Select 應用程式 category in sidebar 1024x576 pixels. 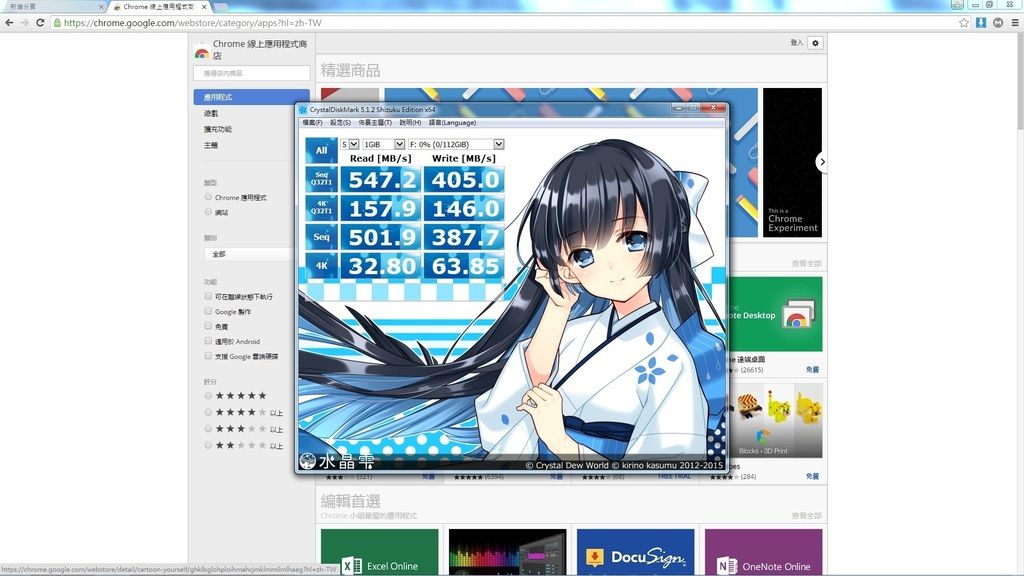251,97
